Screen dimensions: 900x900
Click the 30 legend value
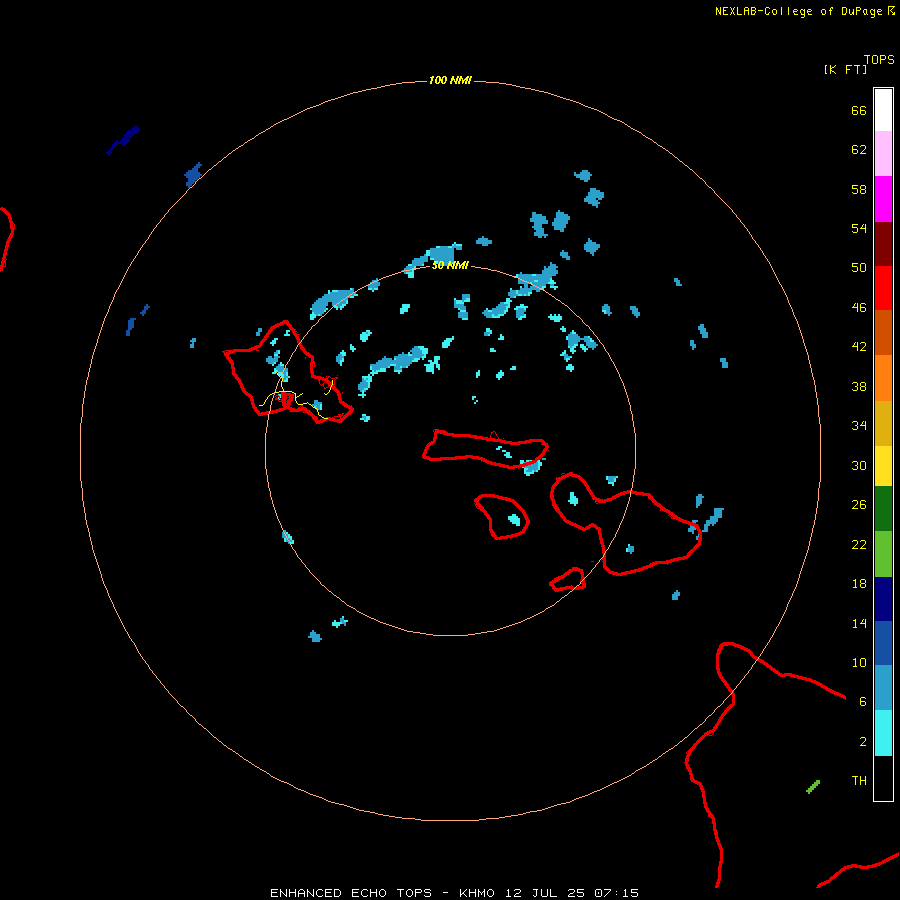tap(859, 465)
